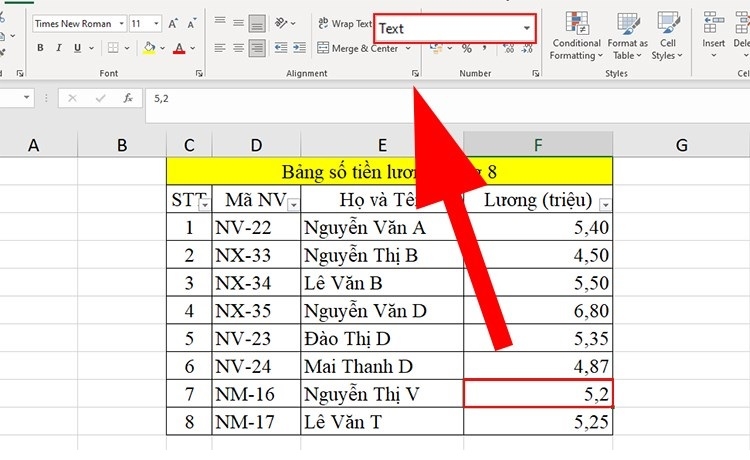Open Font settings dialog launcher
The image size is (750, 460).
point(199,74)
